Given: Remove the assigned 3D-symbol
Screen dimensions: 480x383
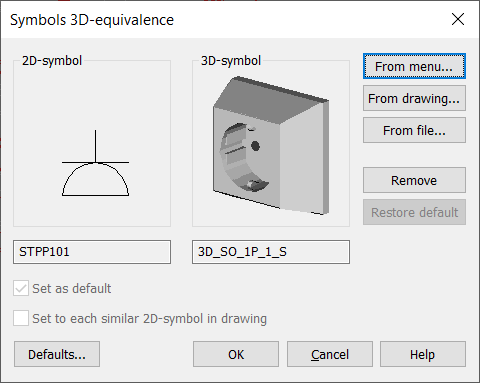Looking at the screenshot, I should [x=414, y=180].
